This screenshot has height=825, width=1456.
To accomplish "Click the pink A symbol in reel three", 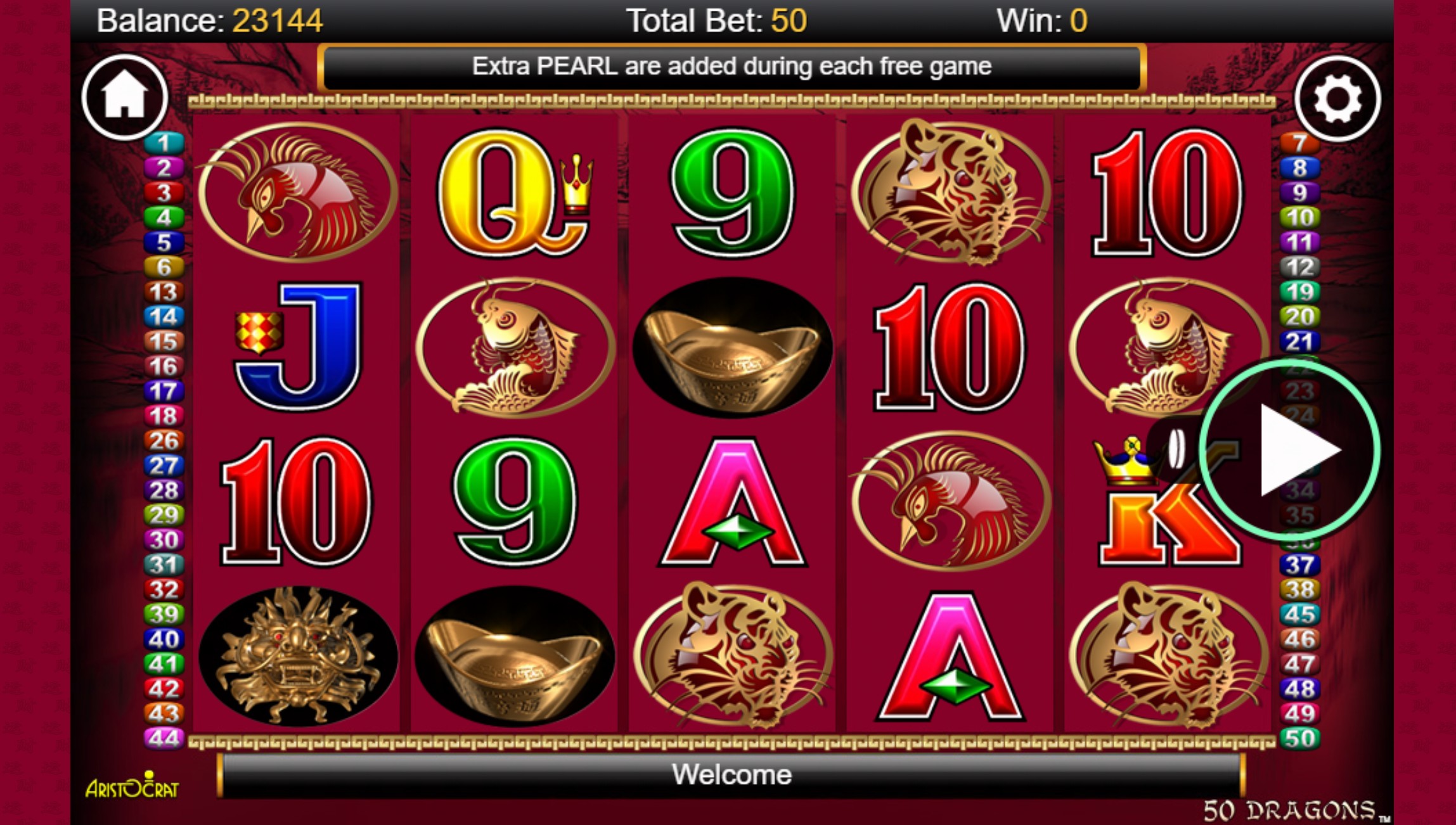I will click(733, 502).
